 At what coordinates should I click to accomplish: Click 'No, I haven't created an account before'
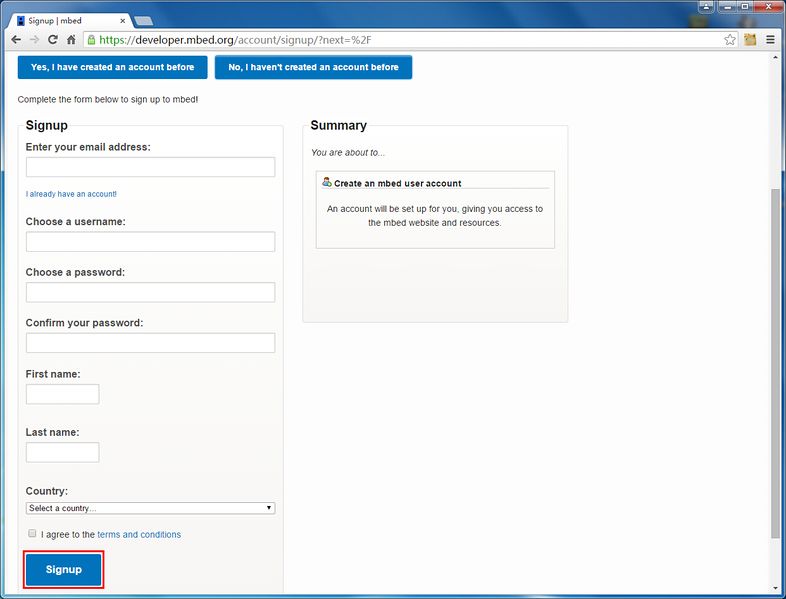pos(313,67)
